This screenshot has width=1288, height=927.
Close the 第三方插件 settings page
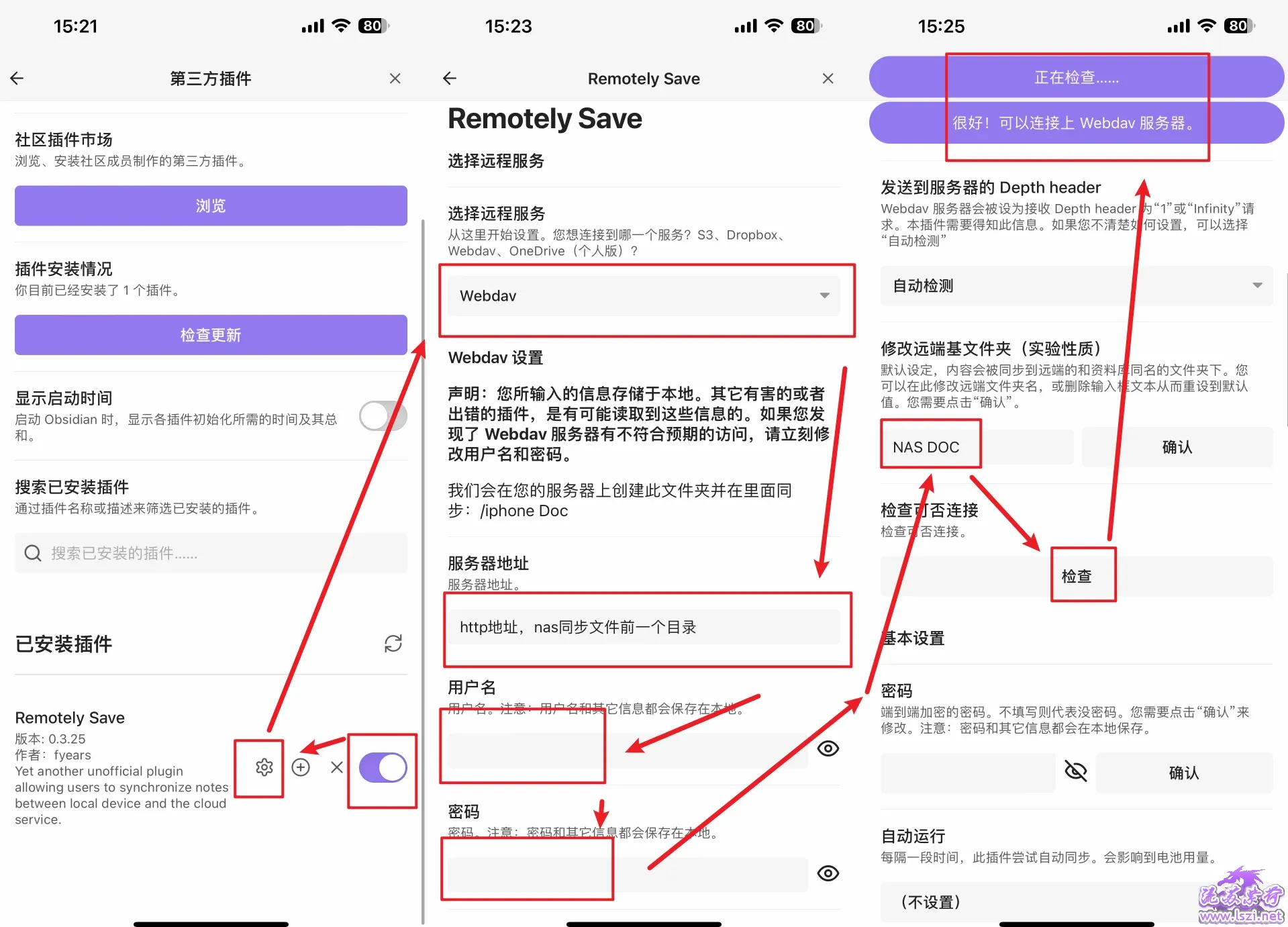[395, 79]
